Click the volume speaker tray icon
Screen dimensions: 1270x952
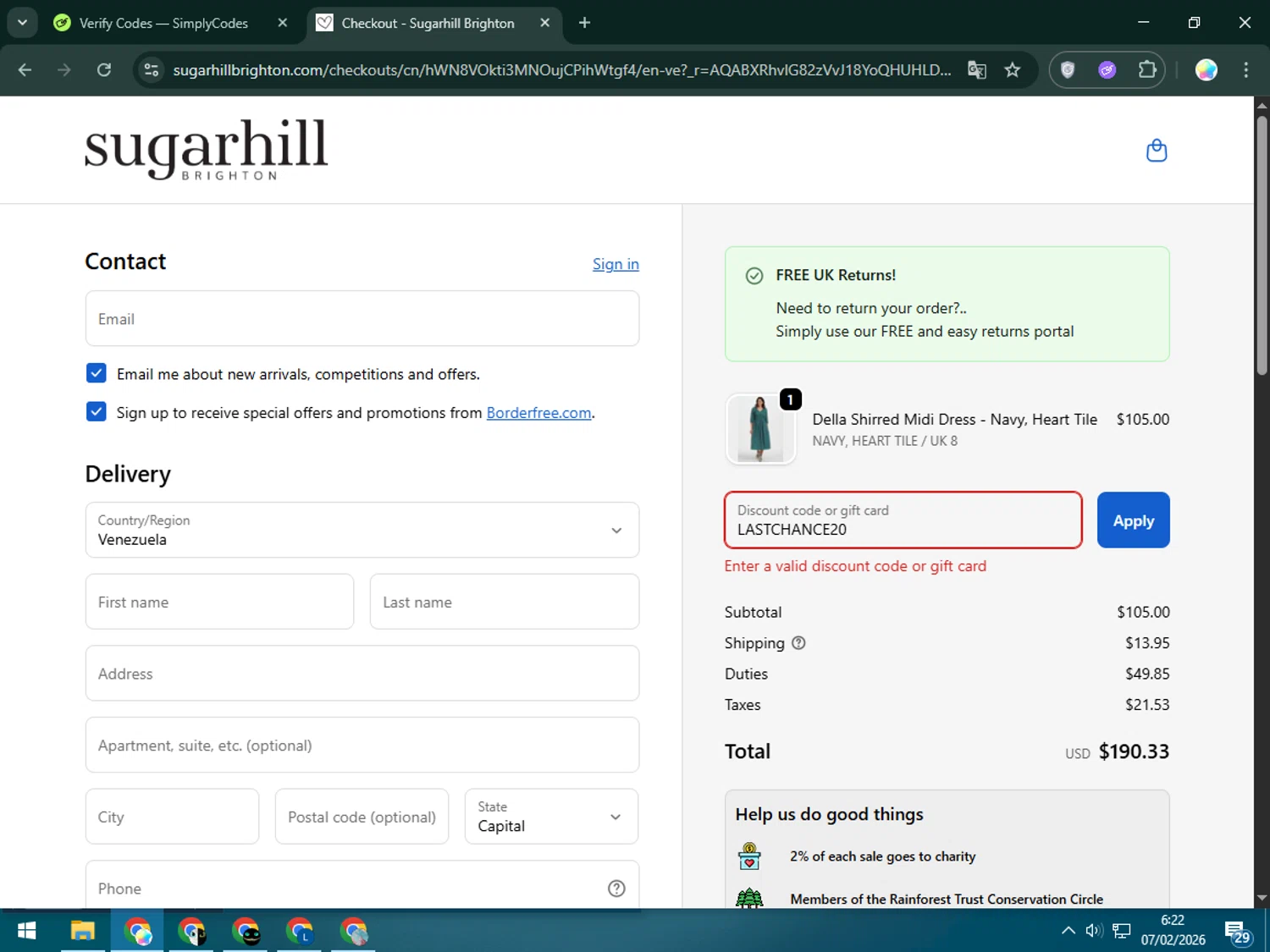(x=1094, y=931)
